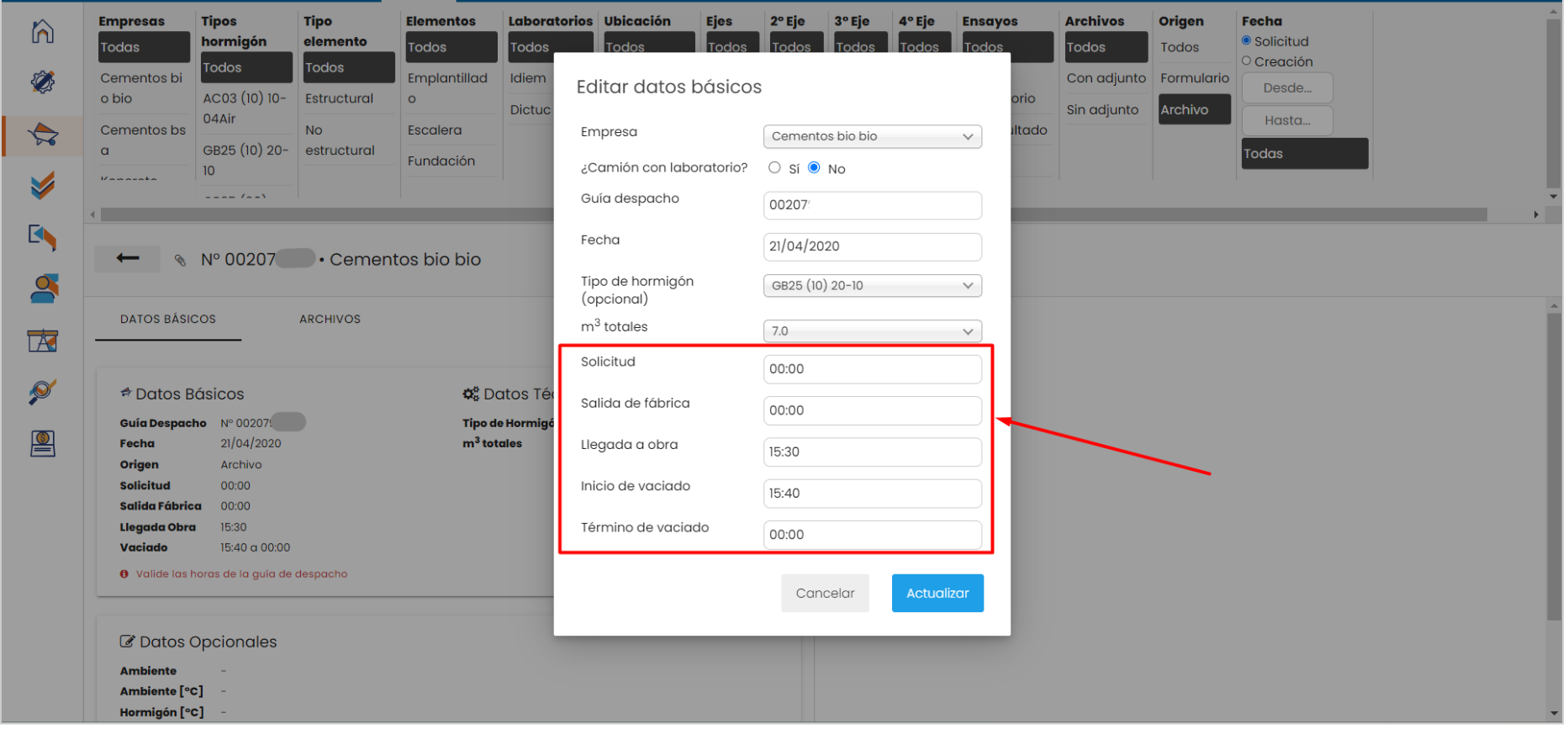Click the report stamp sidebar icon

click(43, 443)
